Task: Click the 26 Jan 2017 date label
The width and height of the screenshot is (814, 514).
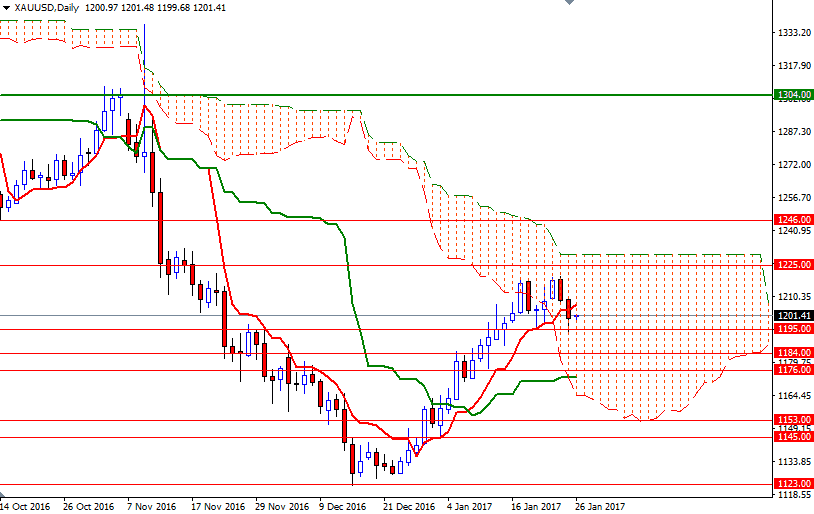Action: click(x=600, y=506)
